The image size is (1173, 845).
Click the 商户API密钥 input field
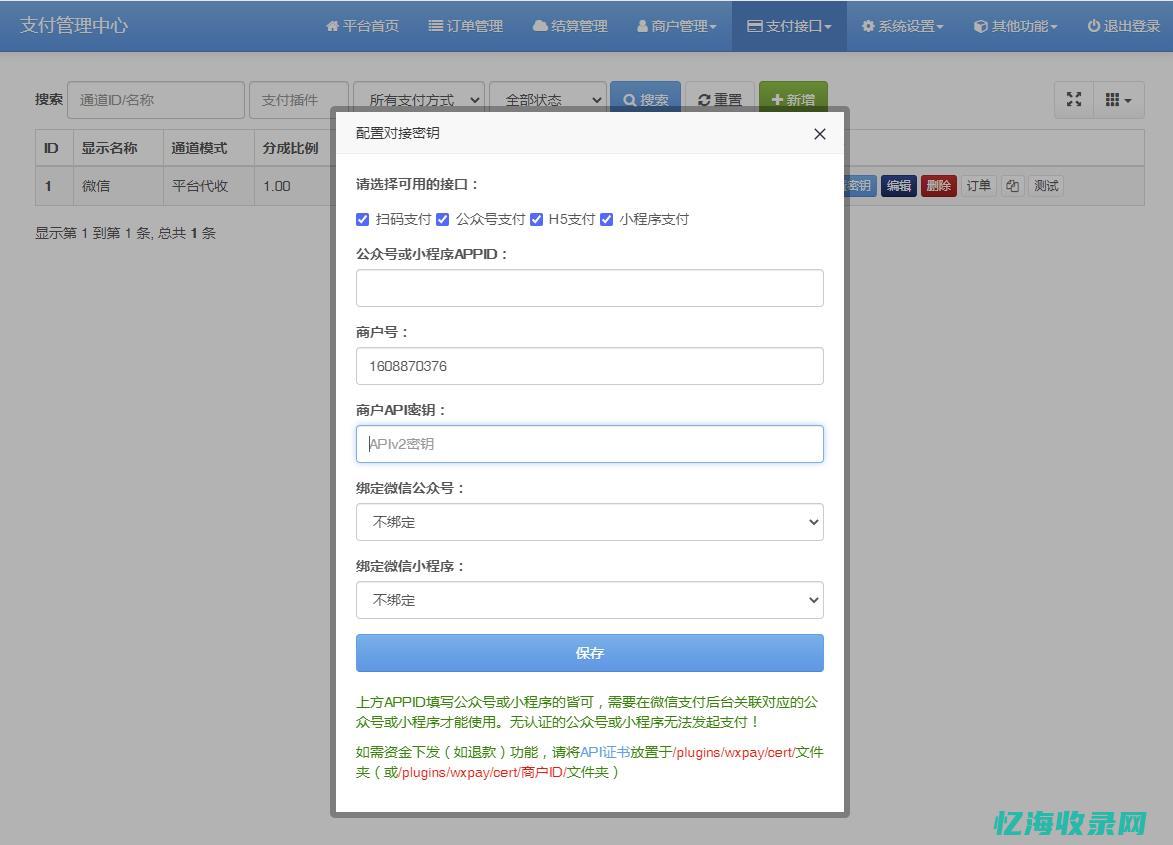pyautogui.click(x=589, y=444)
